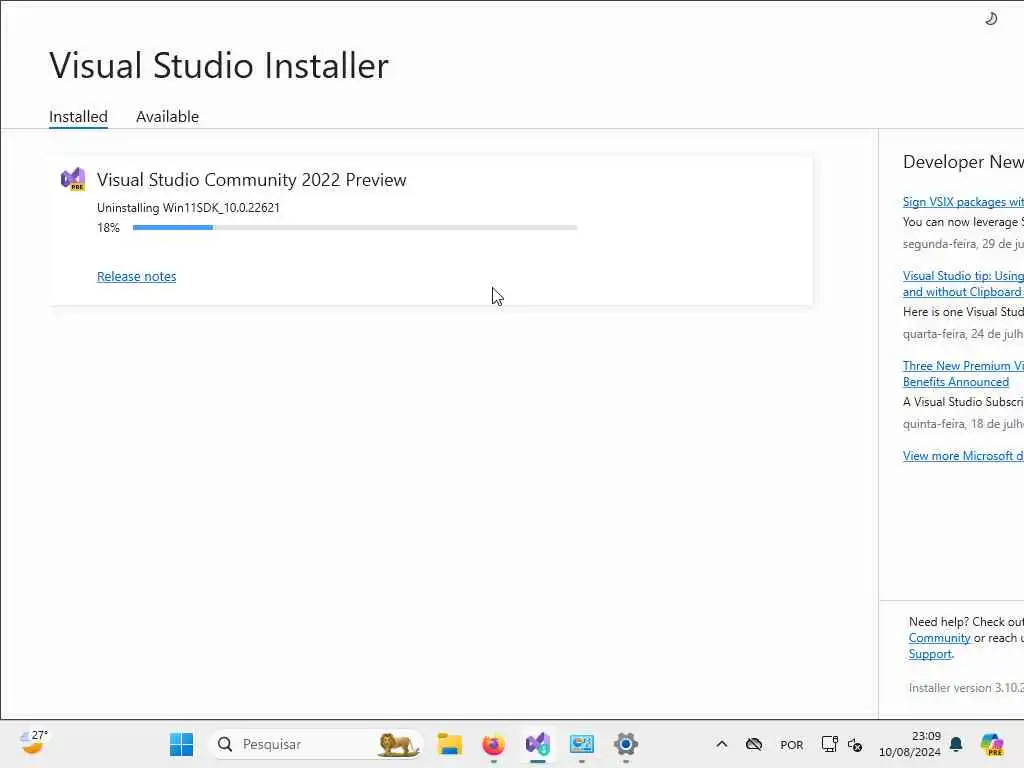Show hidden system tray icons
1024x768 pixels.
tap(722, 744)
